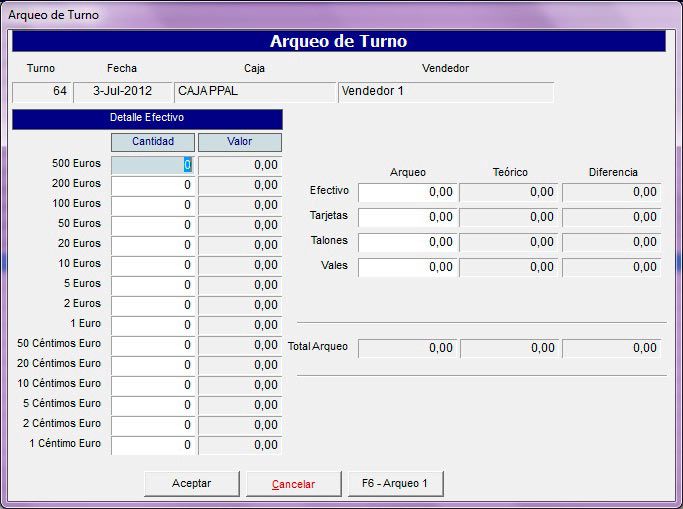Image resolution: width=683 pixels, height=509 pixels.
Task: Focus the 5 Céntimos Euro quantity field
Action: [153, 405]
